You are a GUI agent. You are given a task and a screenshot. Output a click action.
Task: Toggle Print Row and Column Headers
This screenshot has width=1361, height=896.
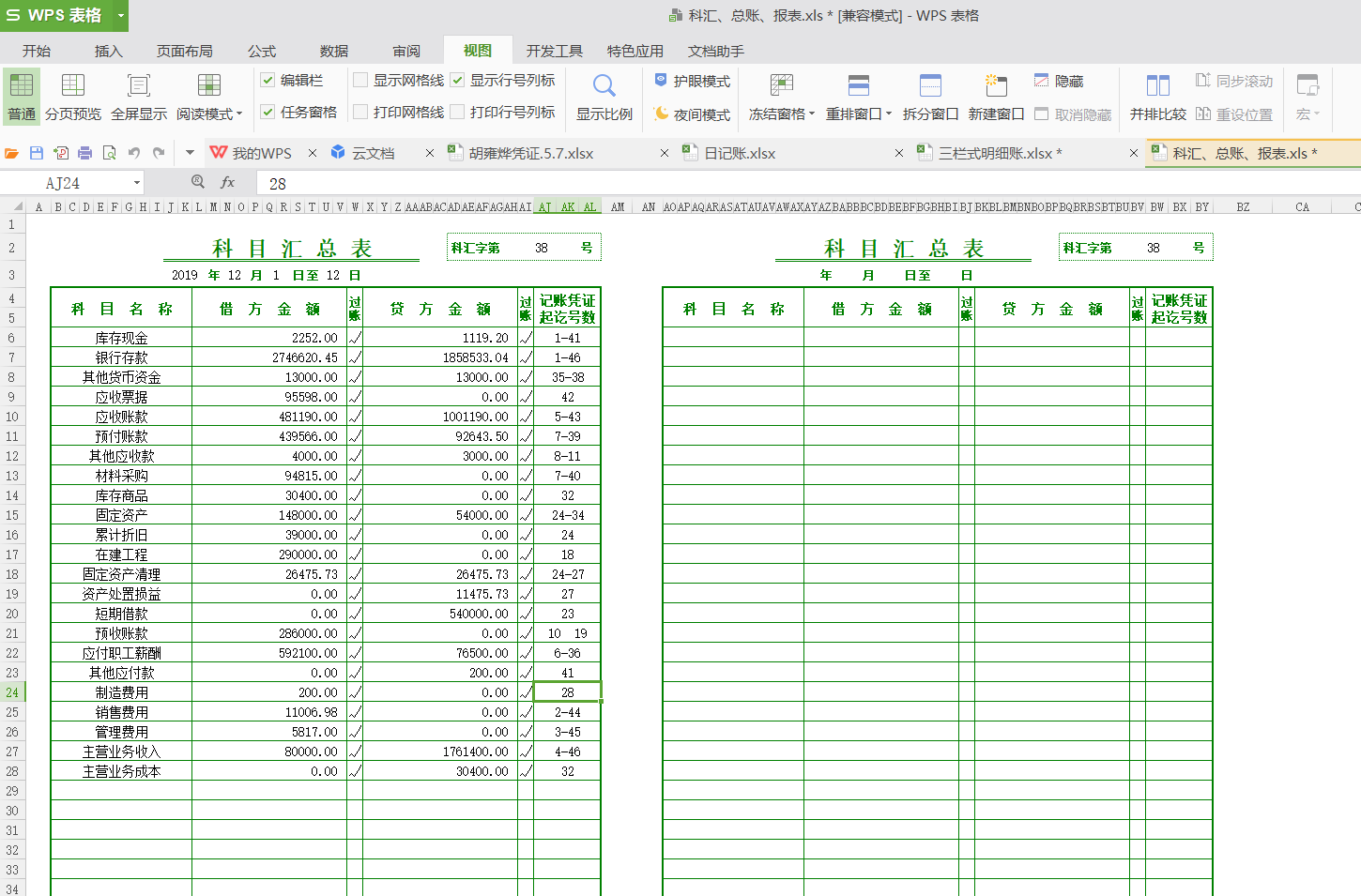click(x=458, y=113)
